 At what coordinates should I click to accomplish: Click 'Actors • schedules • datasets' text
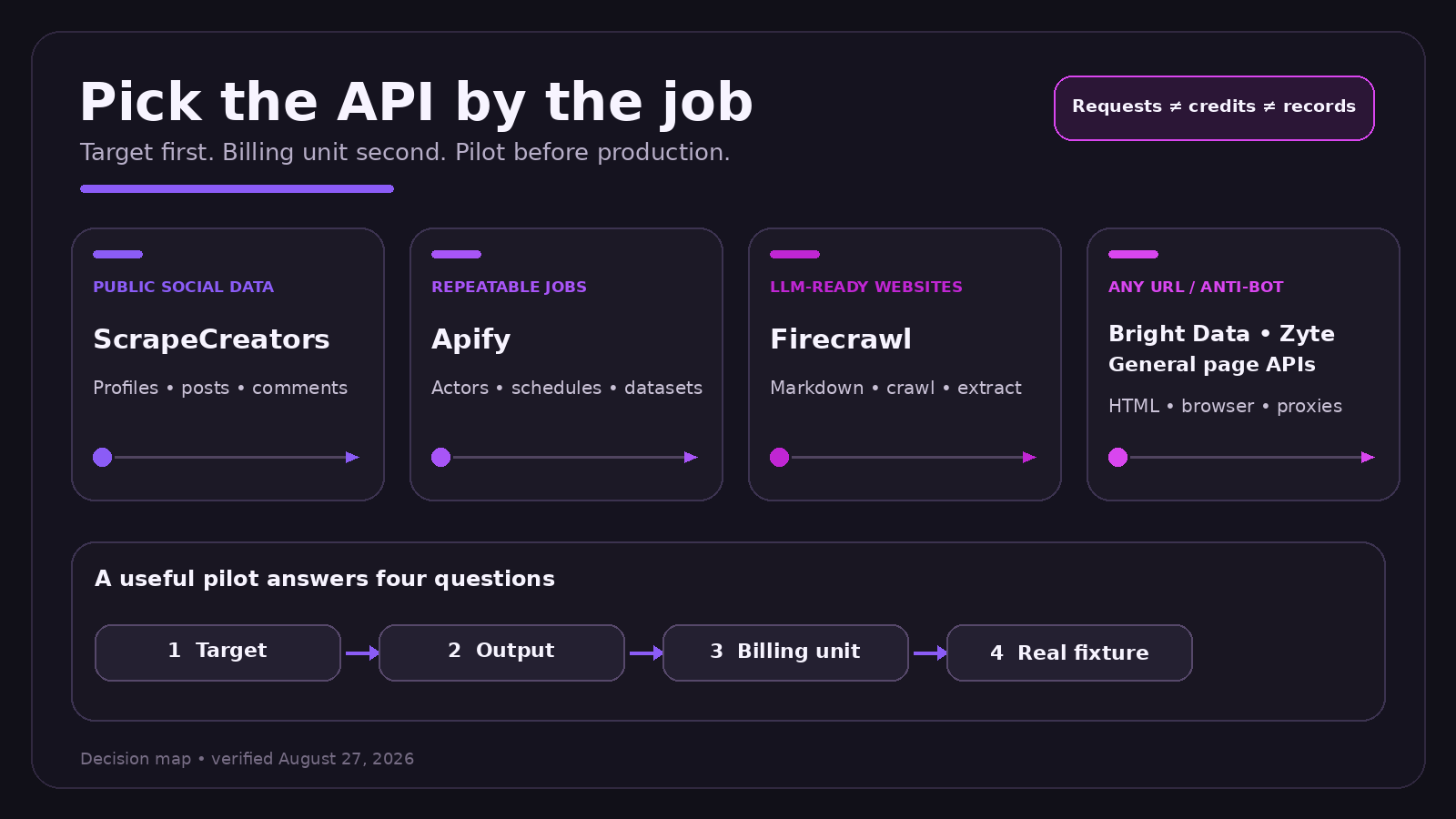(567, 388)
